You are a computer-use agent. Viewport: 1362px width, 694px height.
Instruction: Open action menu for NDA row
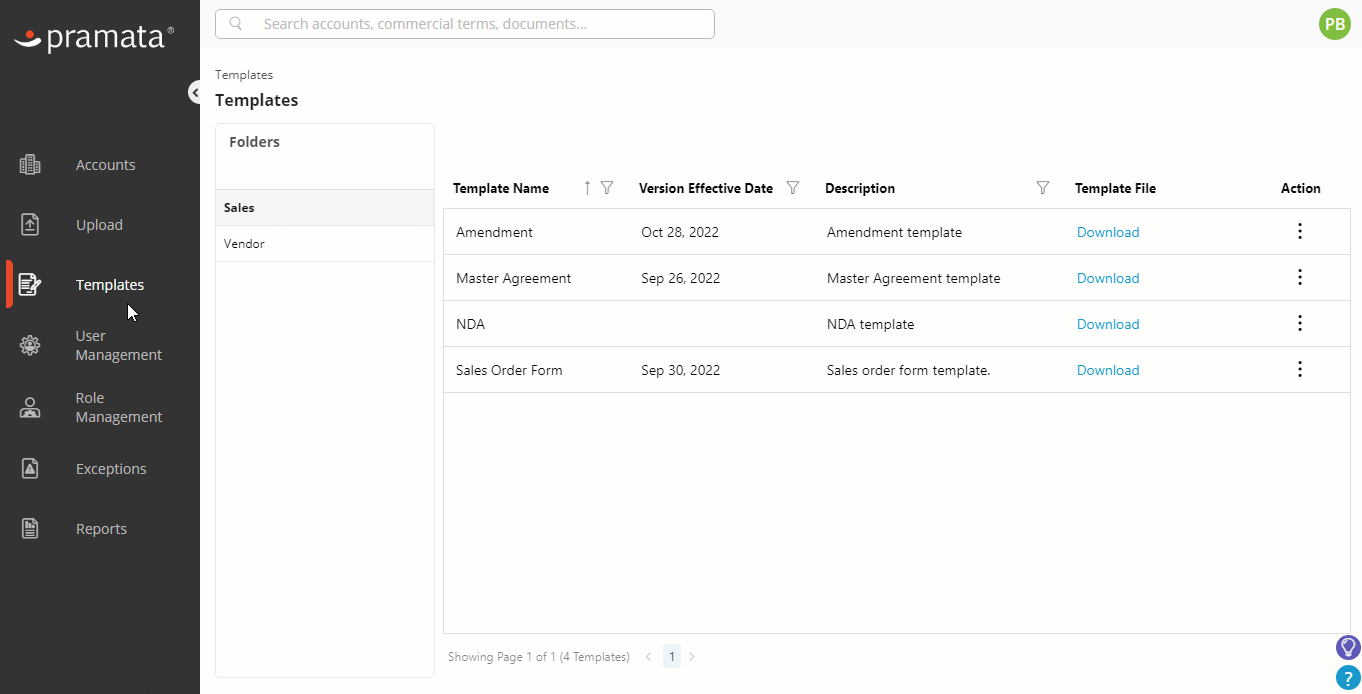(1300, 323)
